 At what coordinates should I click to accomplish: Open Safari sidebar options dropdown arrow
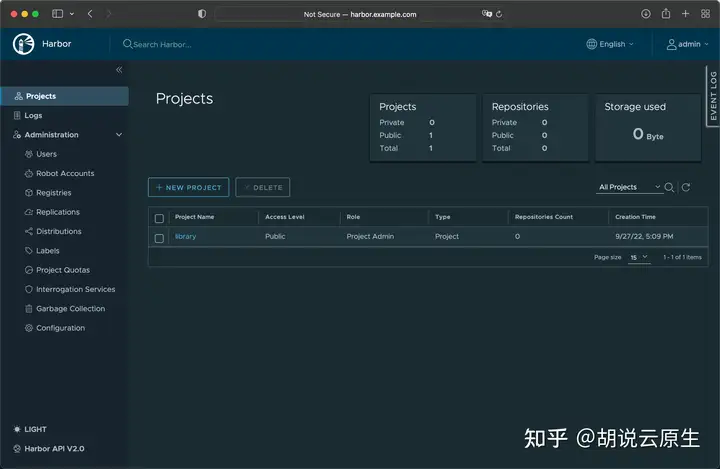coord(72,14)
